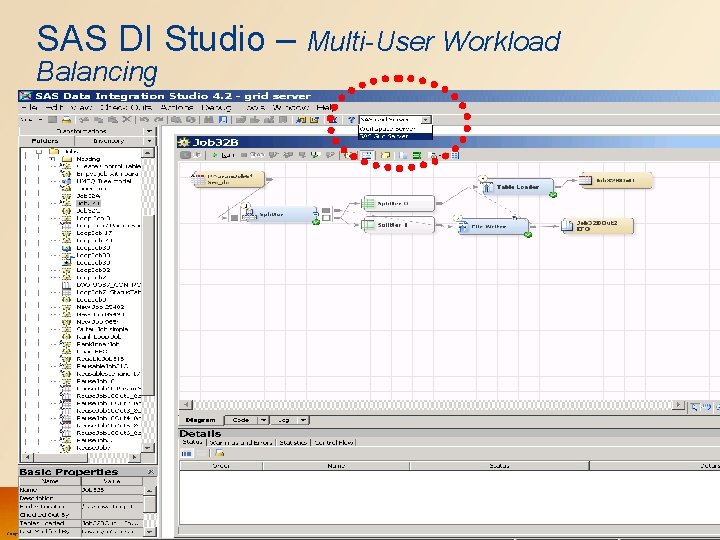Image resolution: width=720 pixels, height=540 pixels.
Task: Click the Stop button in Job32B toolbar
Action: [253, 155]
